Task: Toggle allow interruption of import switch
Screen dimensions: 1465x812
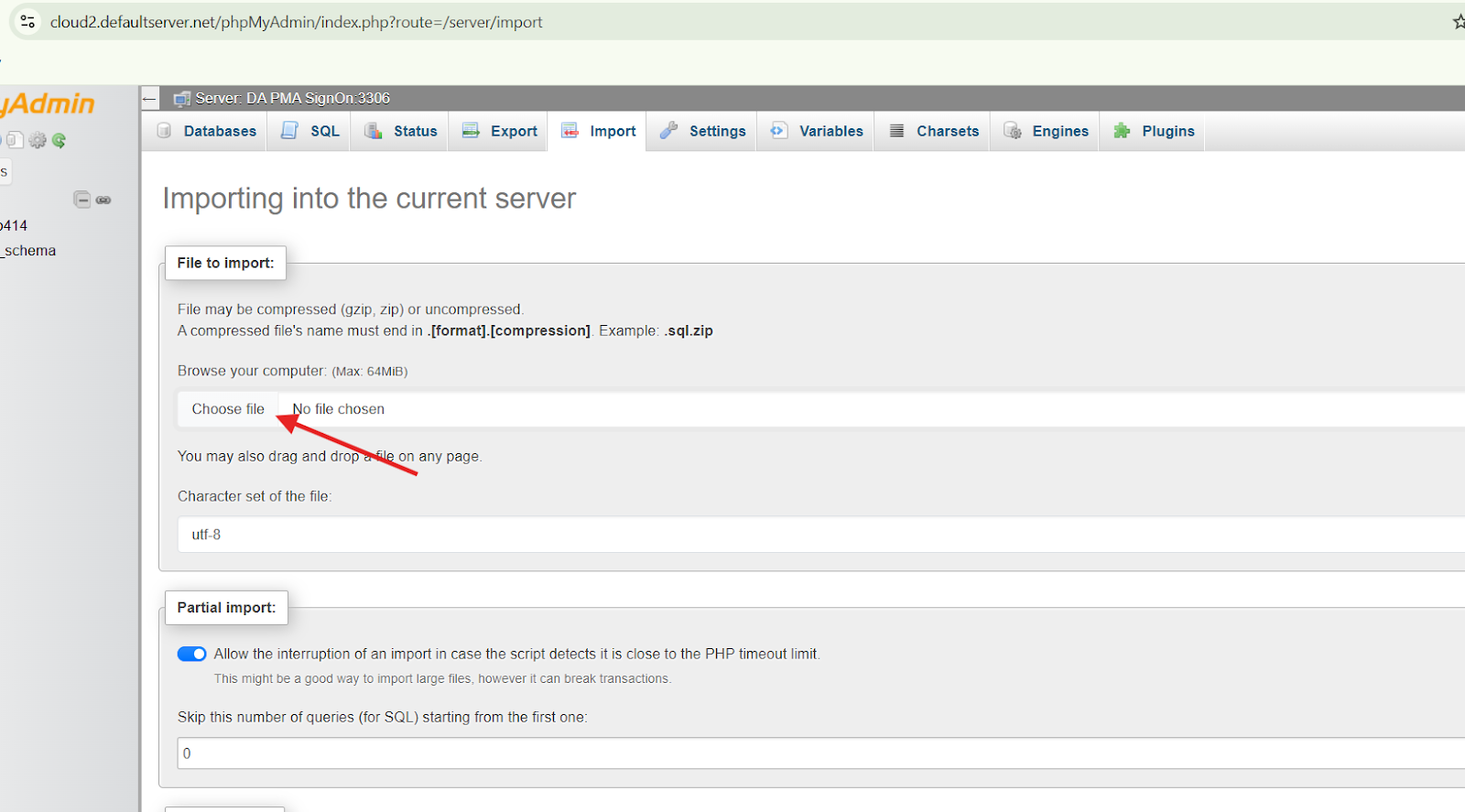Action: click(x=192, y=654)
